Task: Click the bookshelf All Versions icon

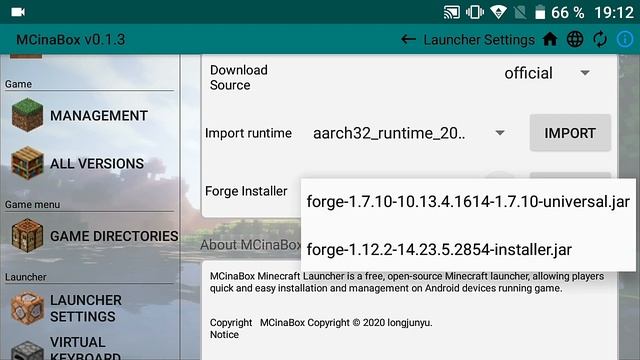Action: pos(27,163)
